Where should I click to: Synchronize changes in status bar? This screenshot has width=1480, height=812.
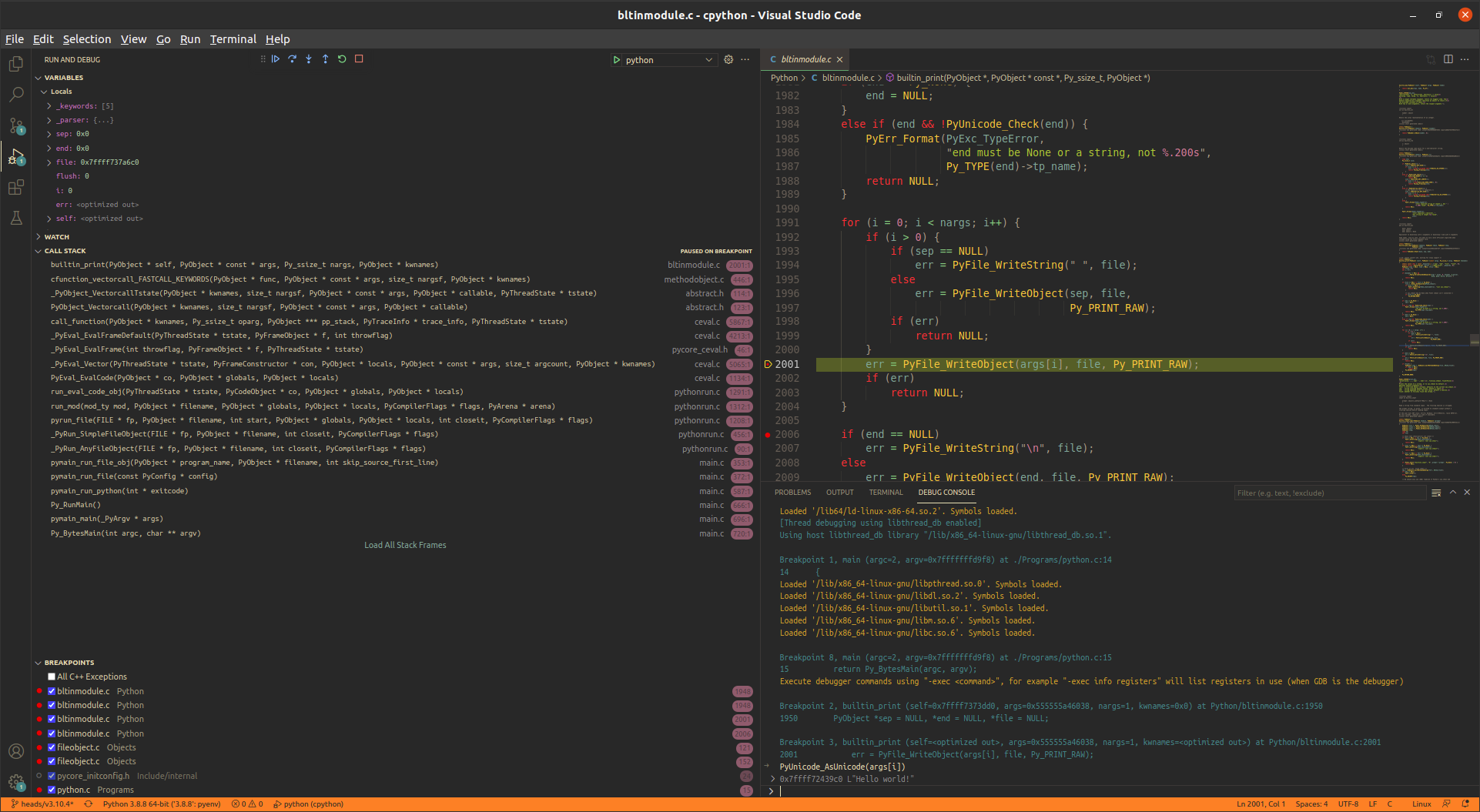pos(89,804)
